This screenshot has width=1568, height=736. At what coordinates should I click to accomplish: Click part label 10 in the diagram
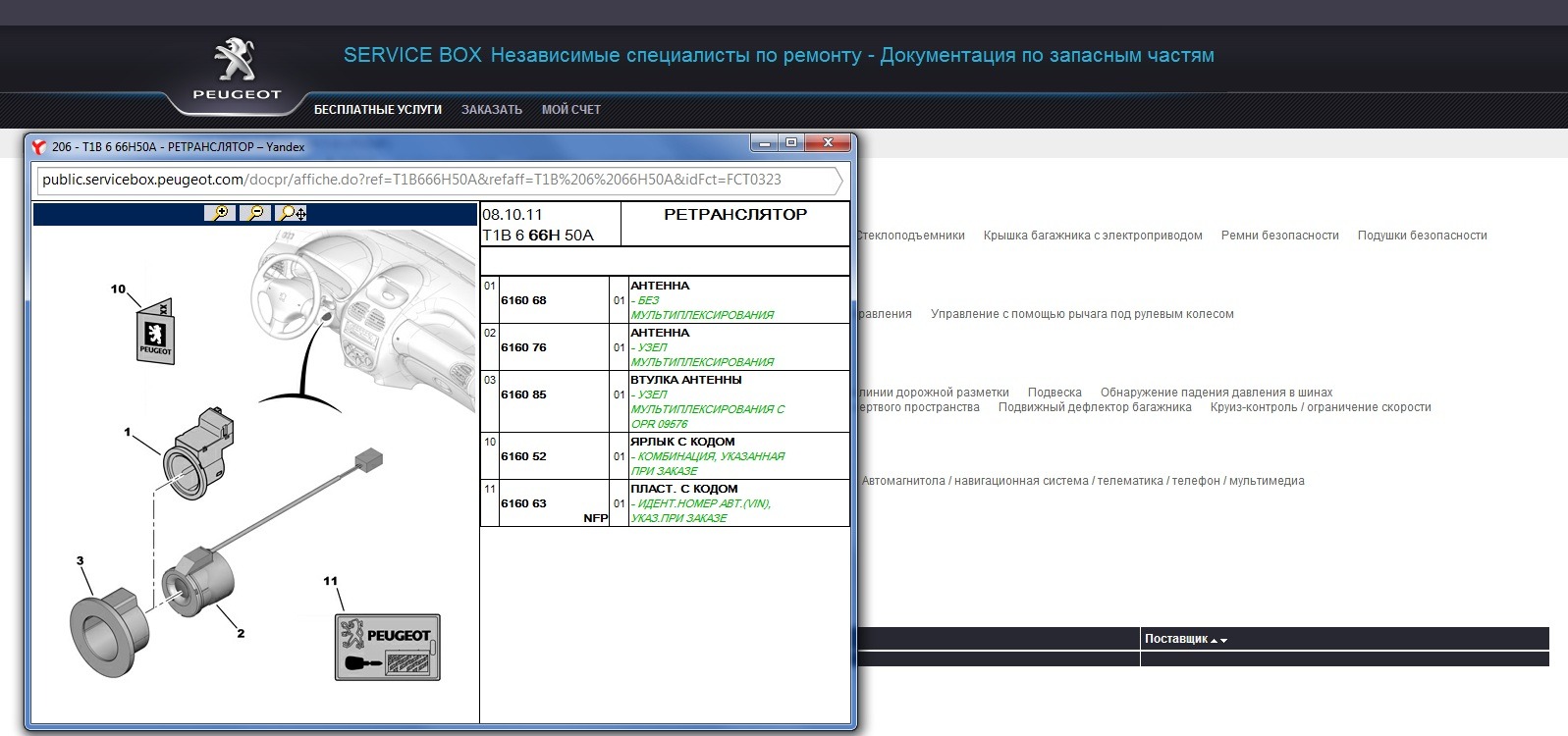point(118,289)
